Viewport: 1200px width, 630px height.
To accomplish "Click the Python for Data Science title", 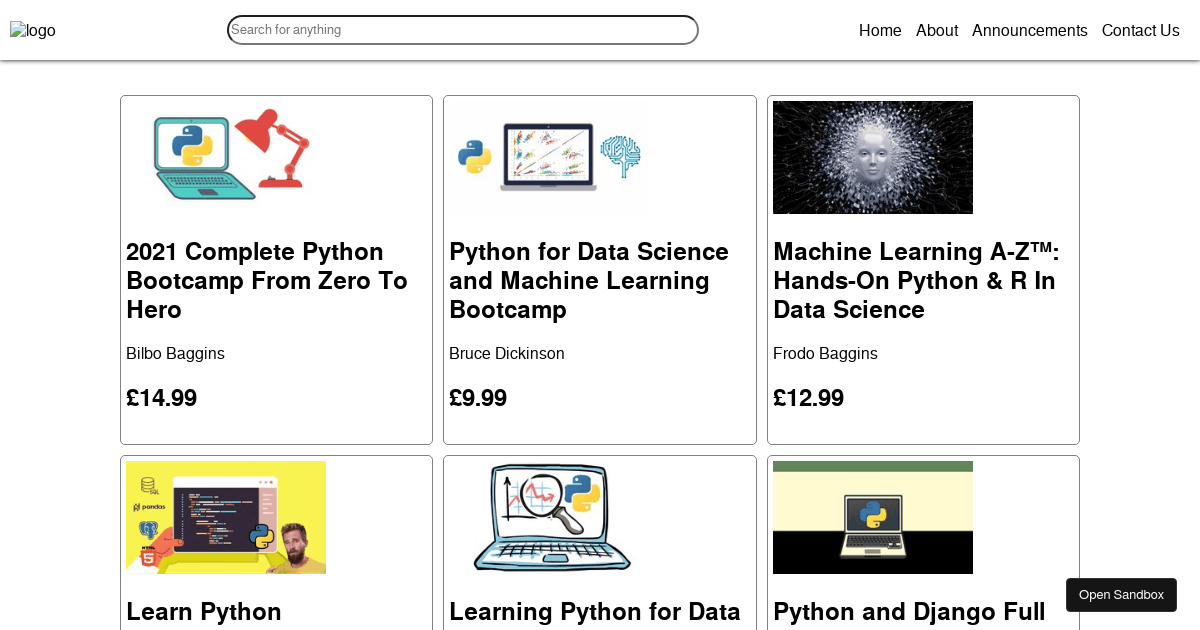I will [588, 281].
